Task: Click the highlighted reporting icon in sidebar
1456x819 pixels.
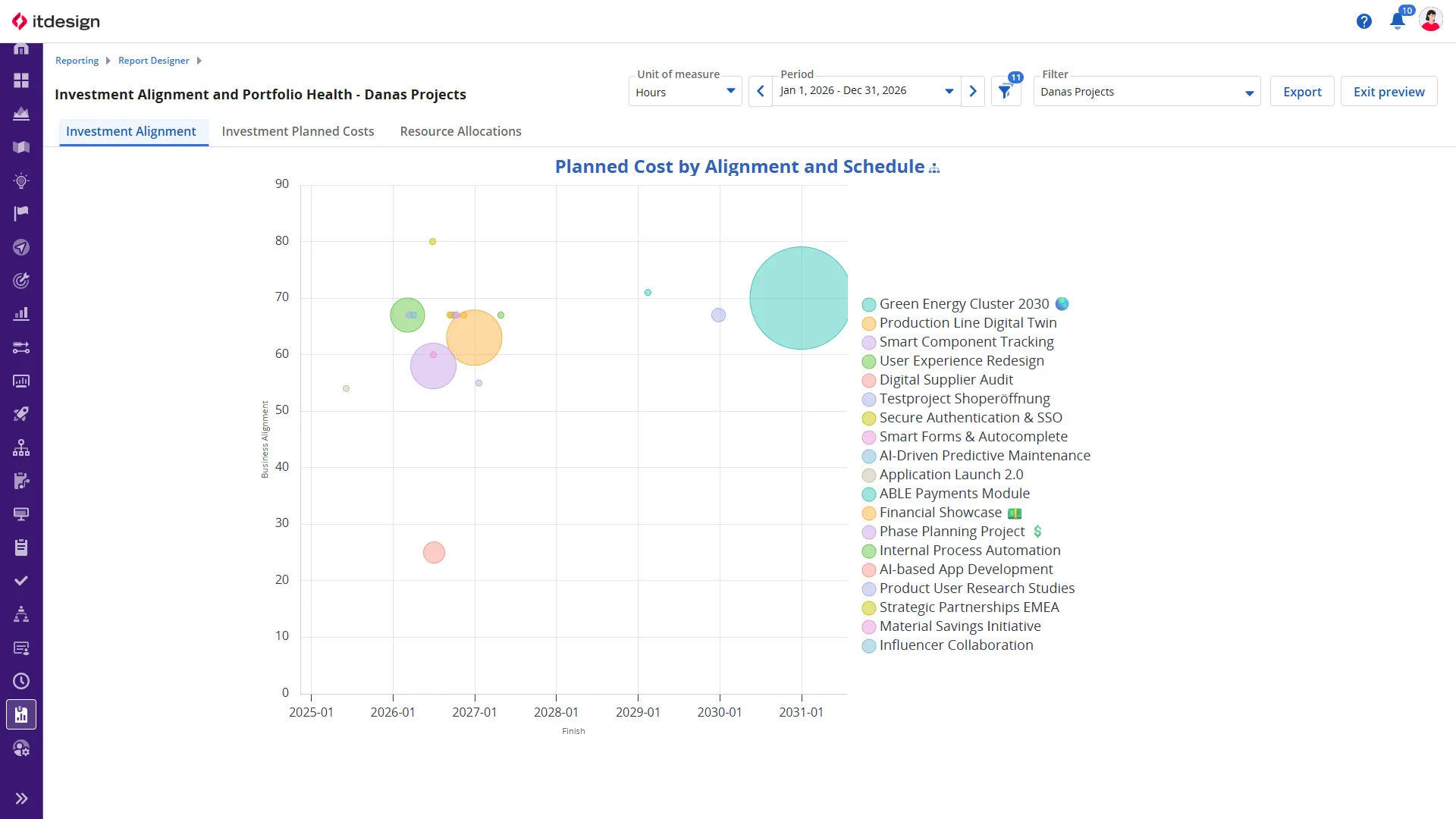Action: pyautogui.click(x=21, y=714)
